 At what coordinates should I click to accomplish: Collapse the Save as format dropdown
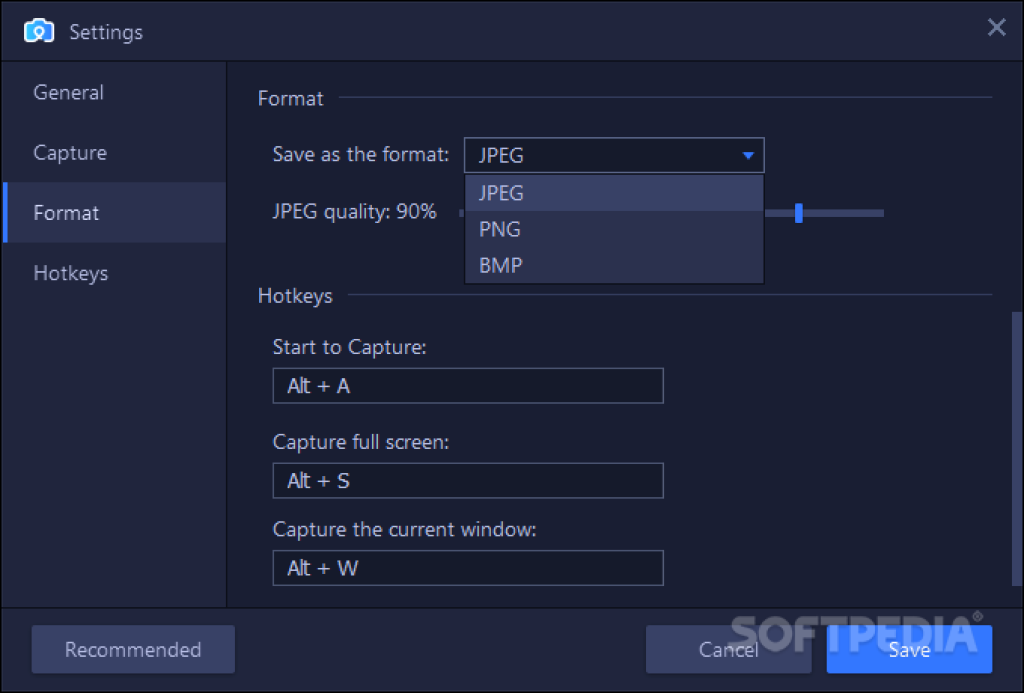click(614, 155)
